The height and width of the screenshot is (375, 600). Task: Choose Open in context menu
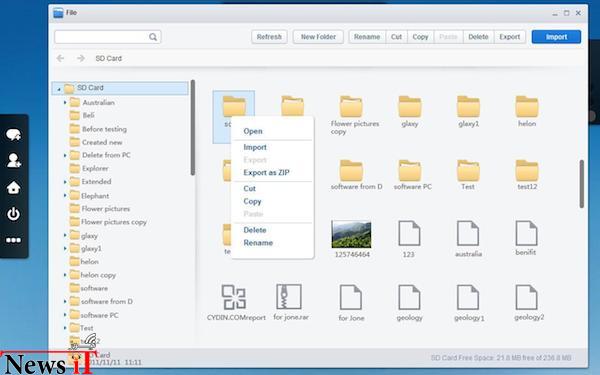[x=253, y=131]
